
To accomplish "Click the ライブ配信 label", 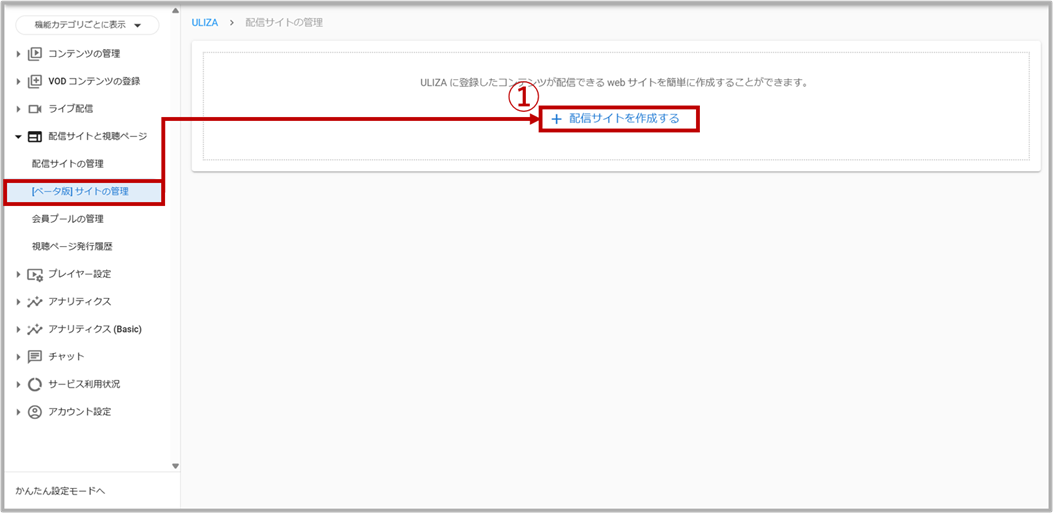I will coord(71,108).
